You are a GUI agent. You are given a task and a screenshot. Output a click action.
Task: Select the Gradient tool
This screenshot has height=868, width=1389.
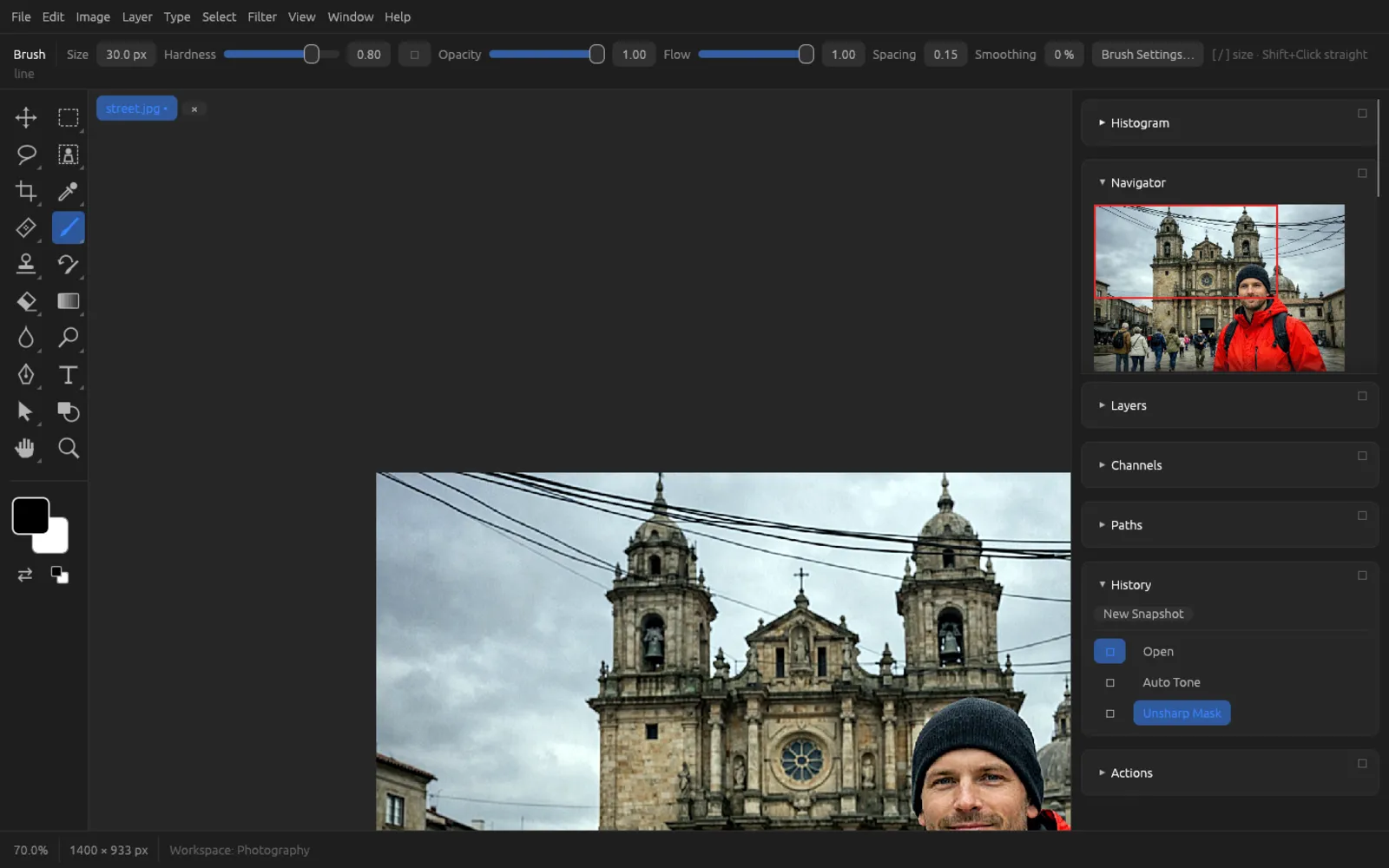coord(68,301)
